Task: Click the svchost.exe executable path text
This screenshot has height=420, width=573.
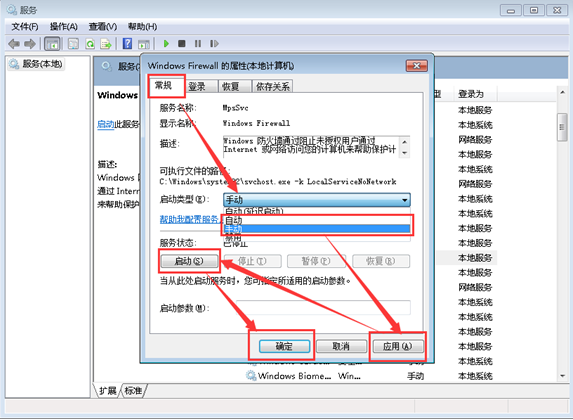Action: point(278,182)
